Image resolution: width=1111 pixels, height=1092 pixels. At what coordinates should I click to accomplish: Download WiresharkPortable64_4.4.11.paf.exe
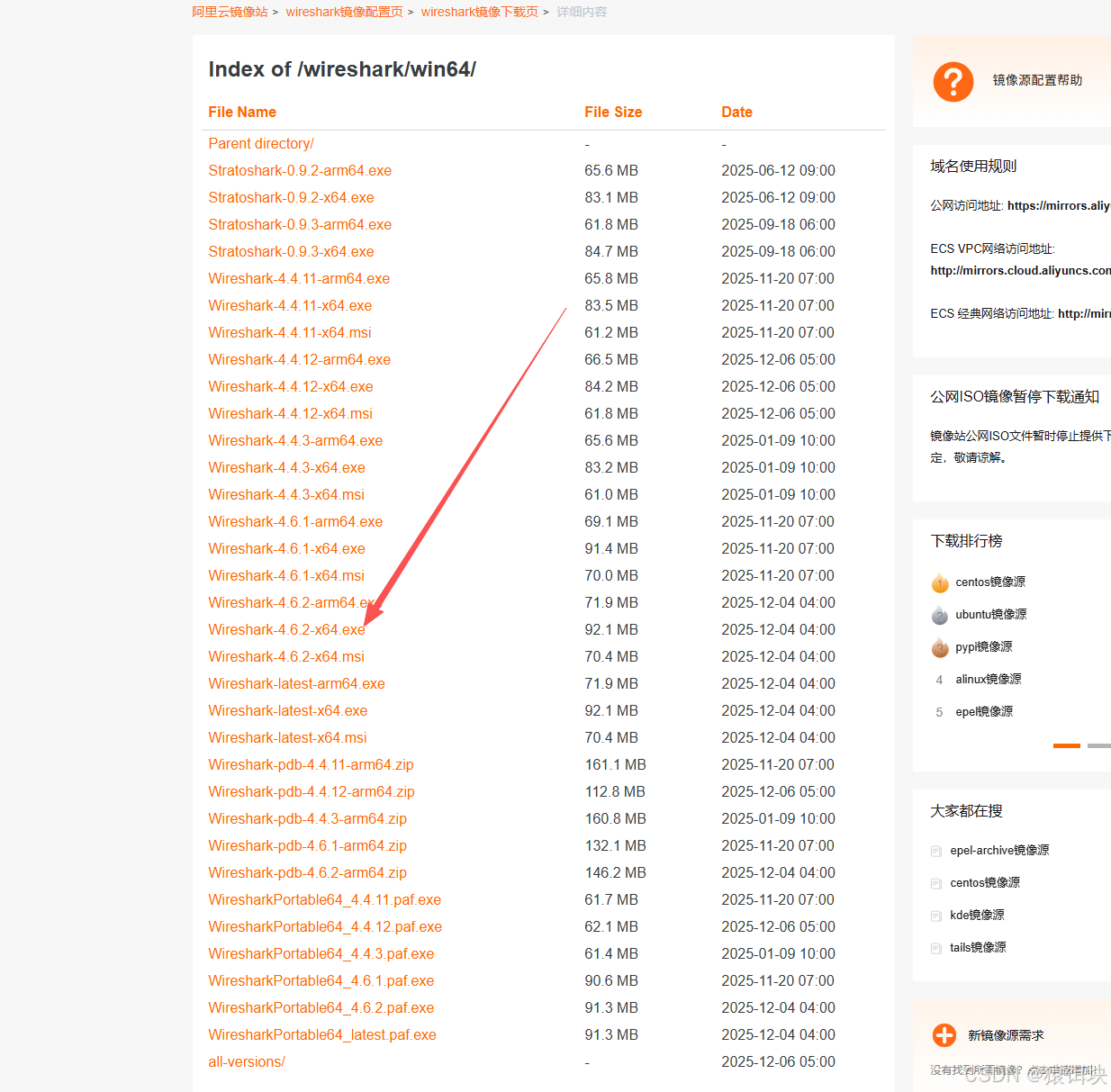pyautogui.click(x=325, y=899)
